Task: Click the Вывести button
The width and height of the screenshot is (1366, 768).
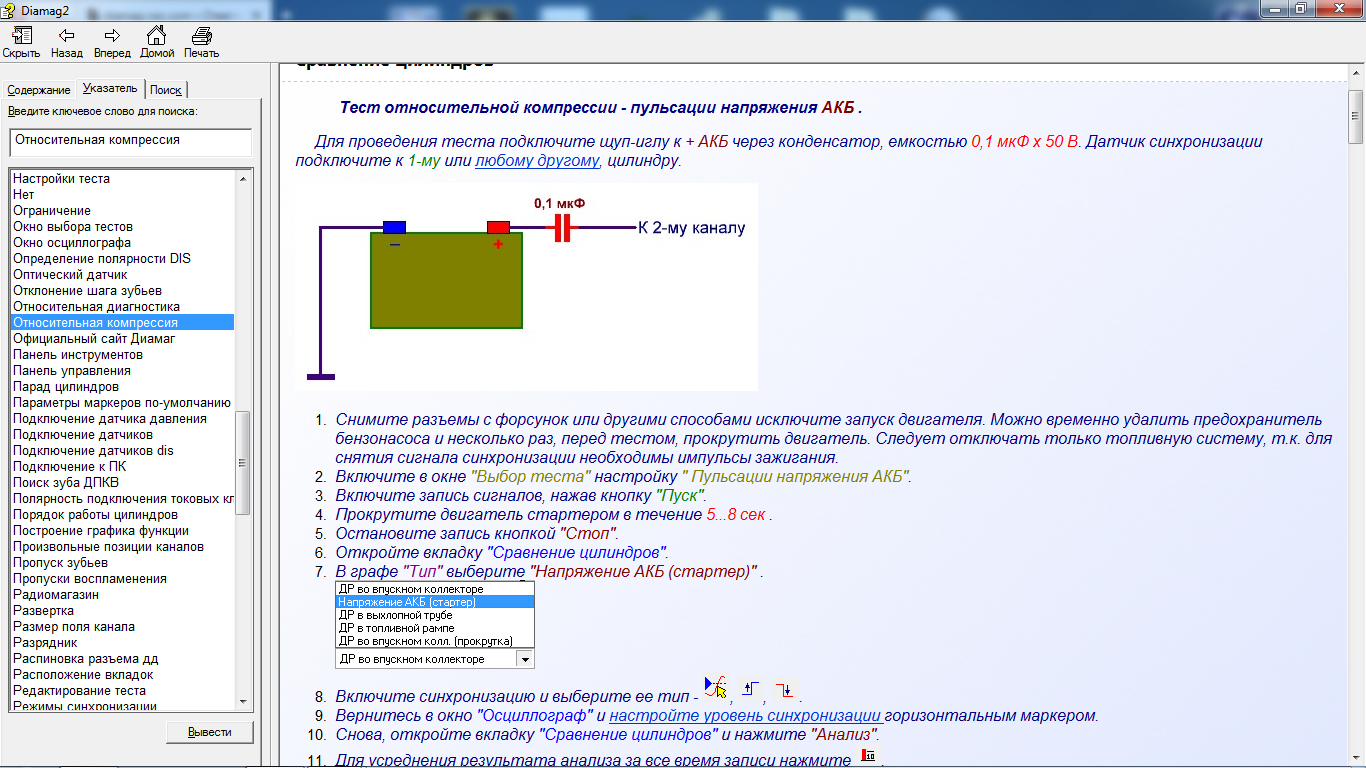Action: (x=210, y=732)
